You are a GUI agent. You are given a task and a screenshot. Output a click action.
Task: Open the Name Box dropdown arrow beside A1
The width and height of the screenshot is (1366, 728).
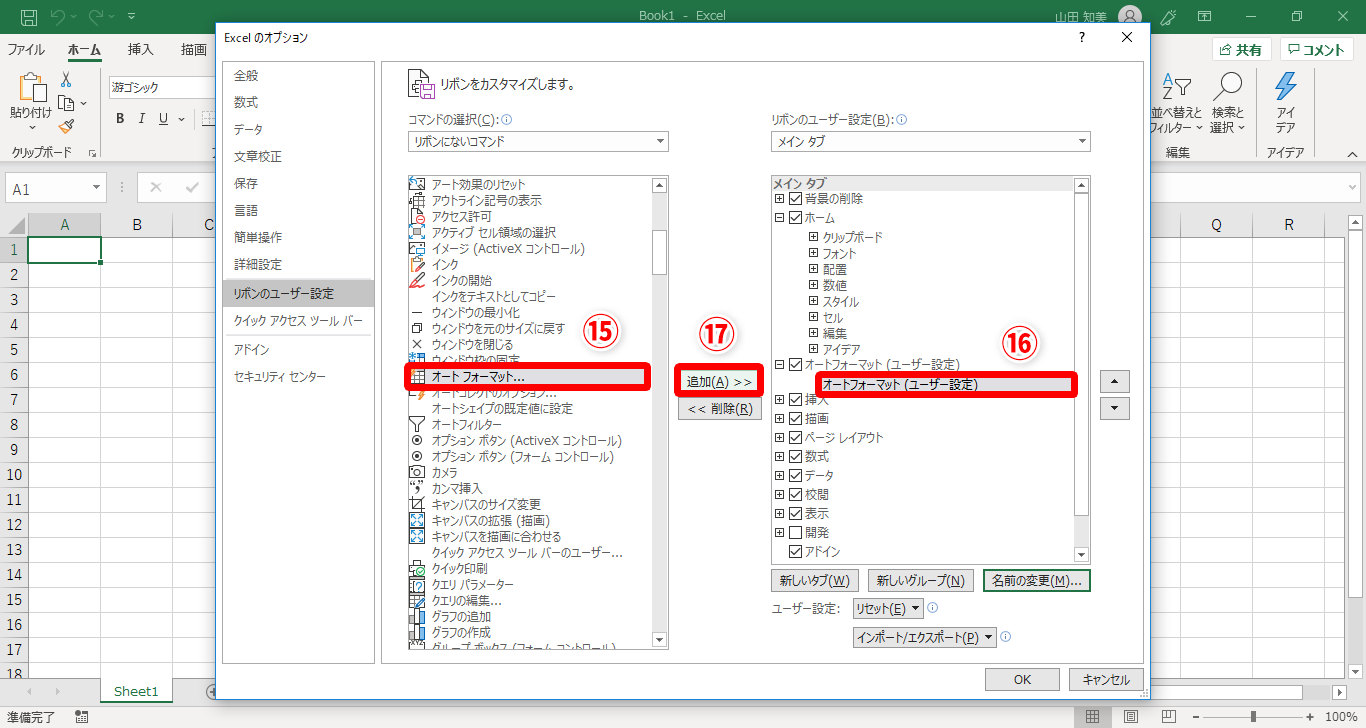click(97, 188)
